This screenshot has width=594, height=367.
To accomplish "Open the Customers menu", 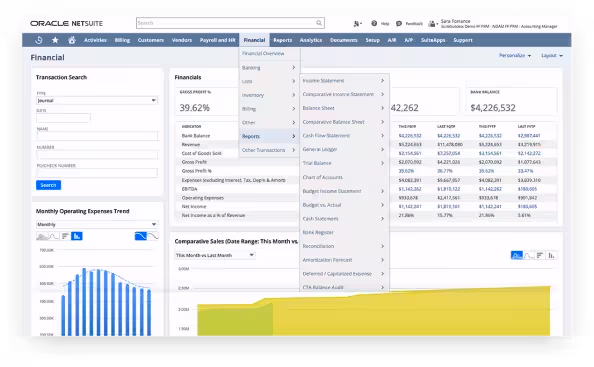I will point(151,40).
